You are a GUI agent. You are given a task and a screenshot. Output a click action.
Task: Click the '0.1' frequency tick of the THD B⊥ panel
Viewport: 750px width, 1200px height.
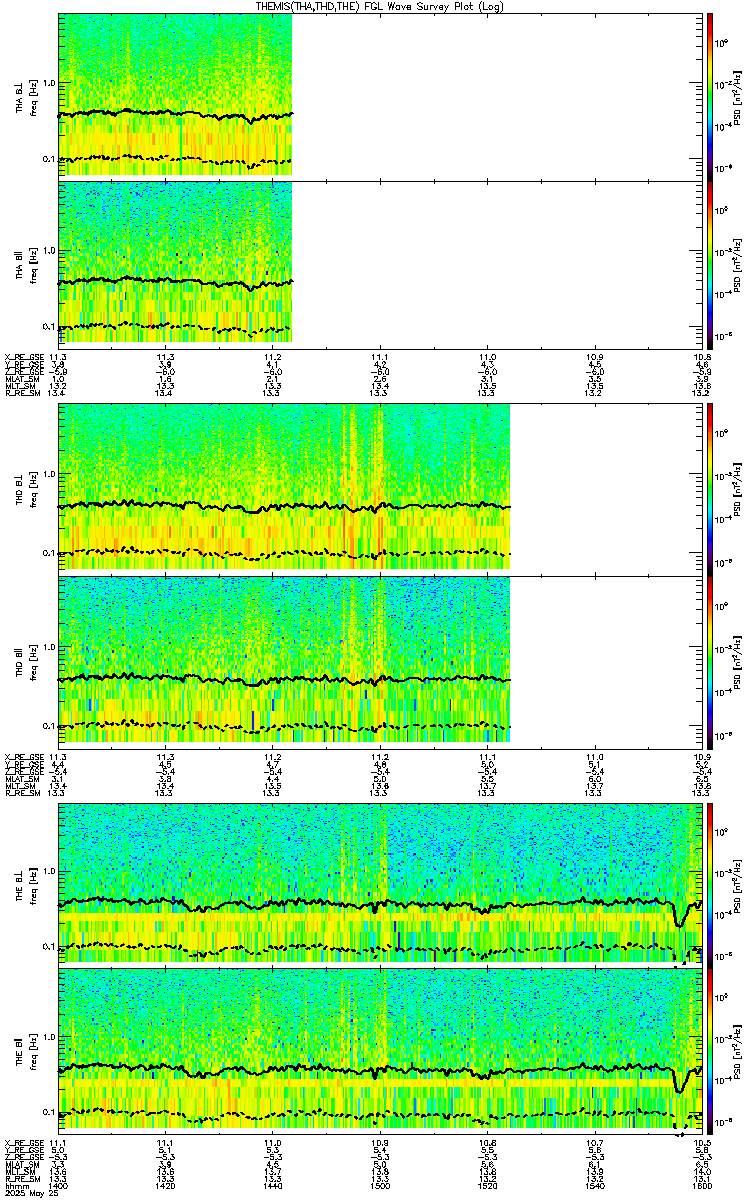click(x=48, y=551)
